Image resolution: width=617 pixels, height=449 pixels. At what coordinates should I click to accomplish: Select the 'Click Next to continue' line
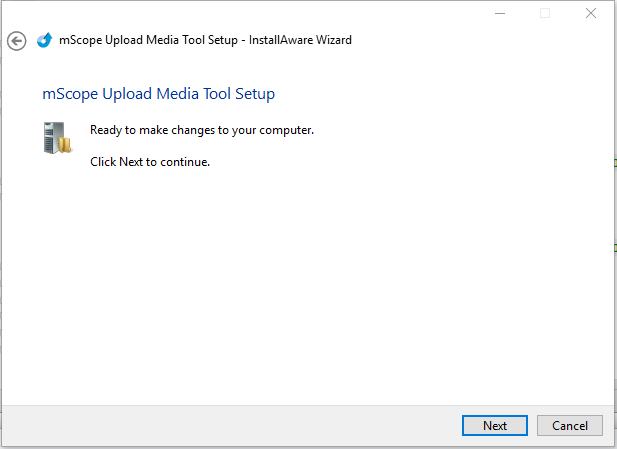[150, 162]
